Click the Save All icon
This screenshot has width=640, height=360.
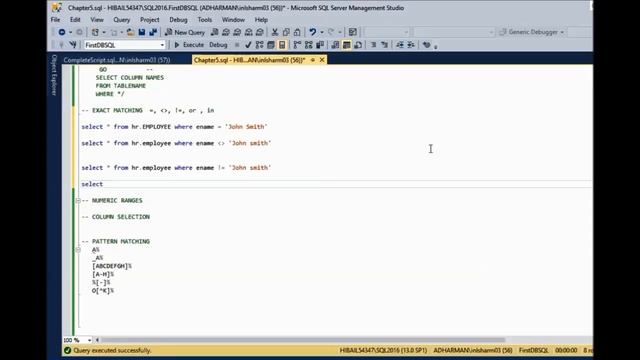(153, 32)
